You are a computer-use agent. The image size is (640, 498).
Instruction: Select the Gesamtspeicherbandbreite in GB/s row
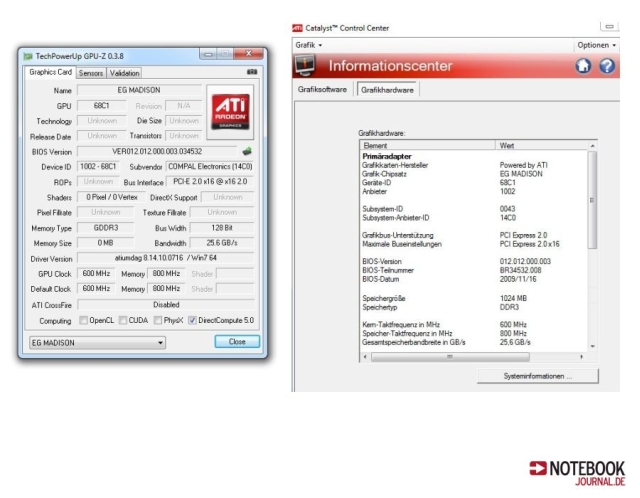pyautogui.click(x=473, y=342)
